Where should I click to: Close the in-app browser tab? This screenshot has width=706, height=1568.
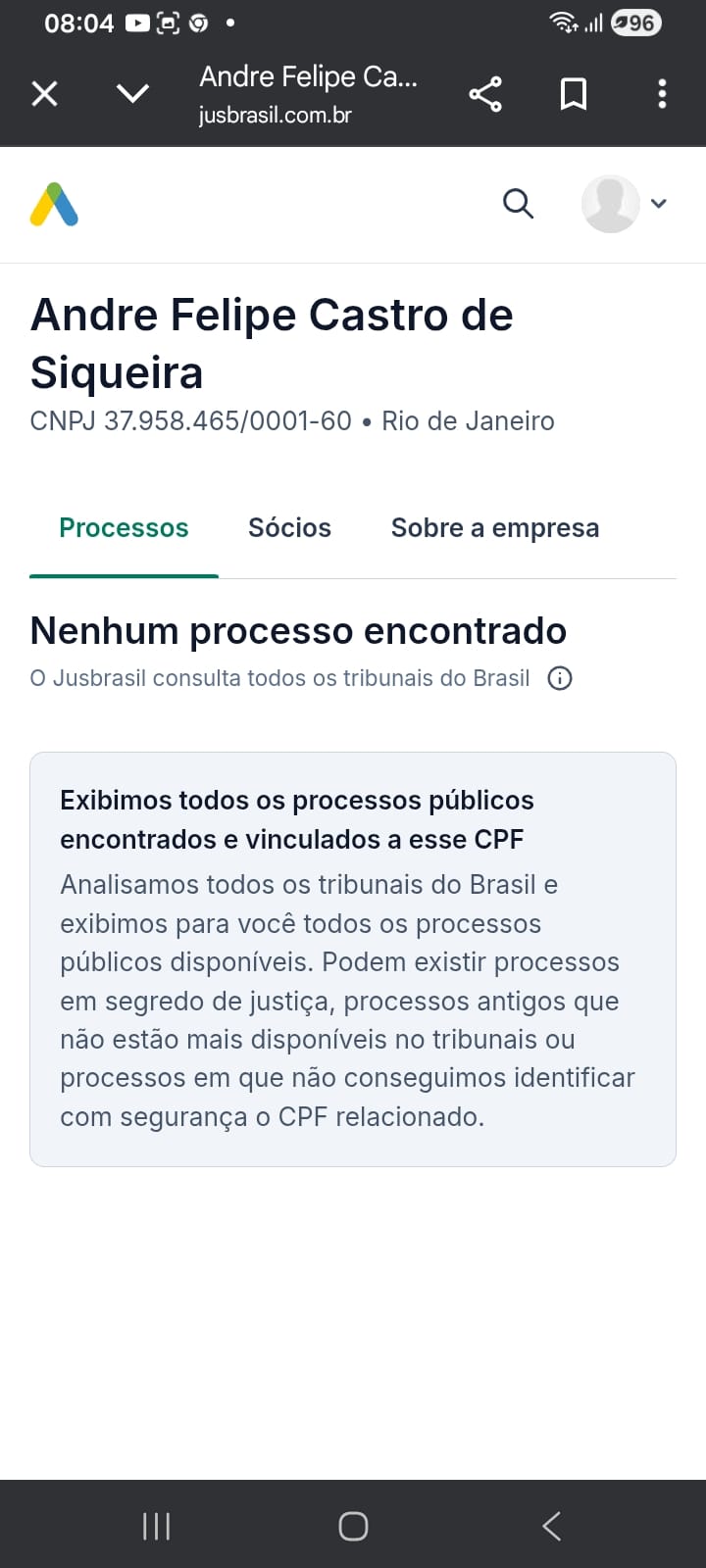click(45, 94)
